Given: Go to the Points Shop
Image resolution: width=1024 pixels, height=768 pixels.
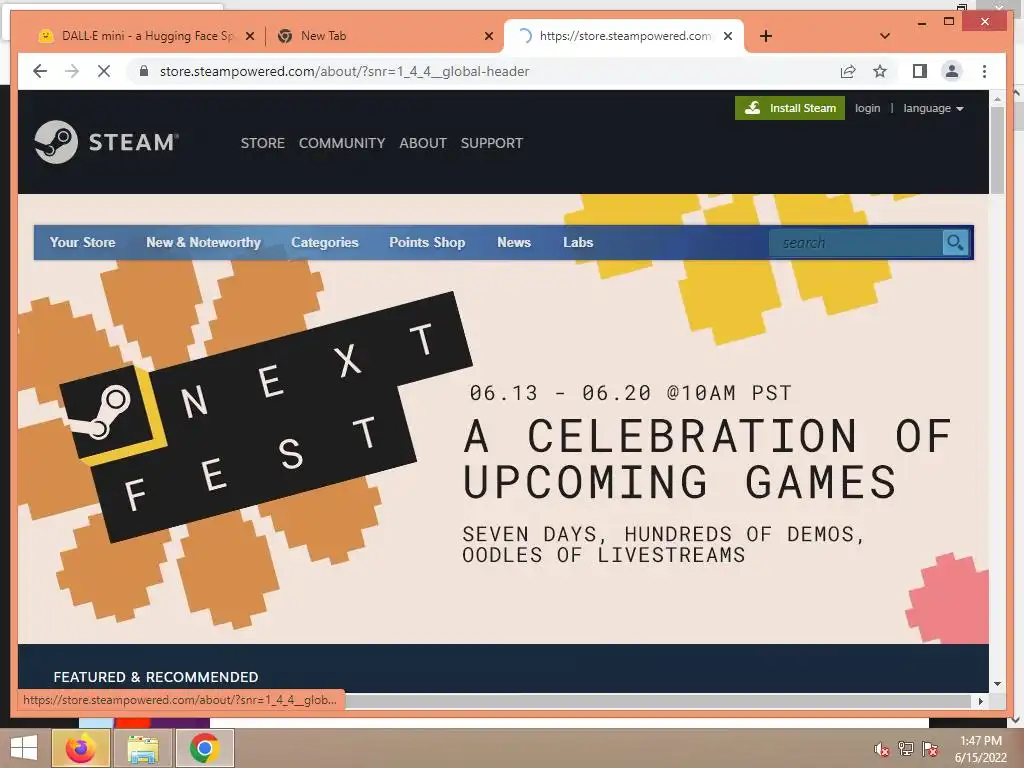Looking at the screenshot, I should click(x=427, y=242).
